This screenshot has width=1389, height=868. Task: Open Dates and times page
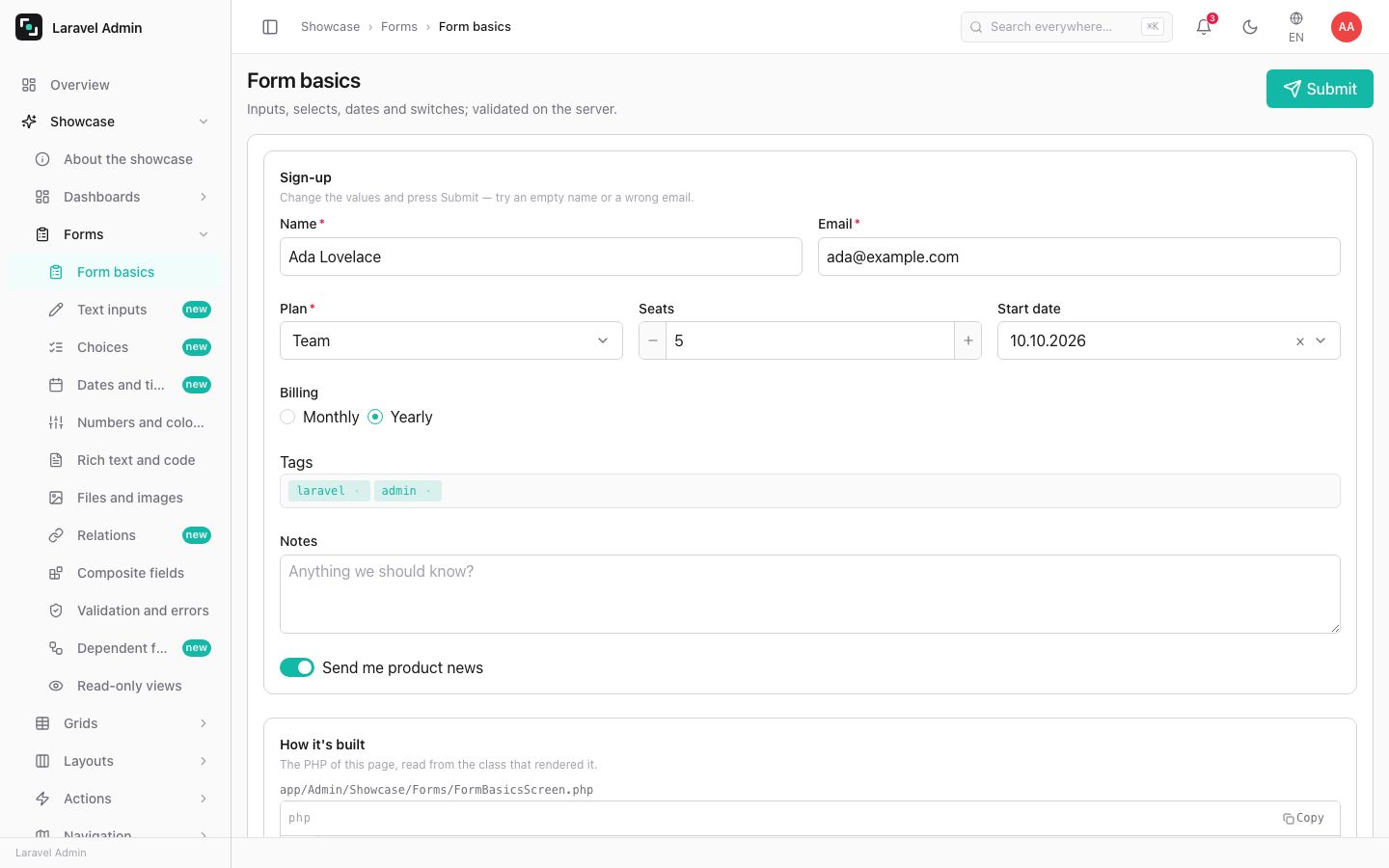[x=116, y=385]
